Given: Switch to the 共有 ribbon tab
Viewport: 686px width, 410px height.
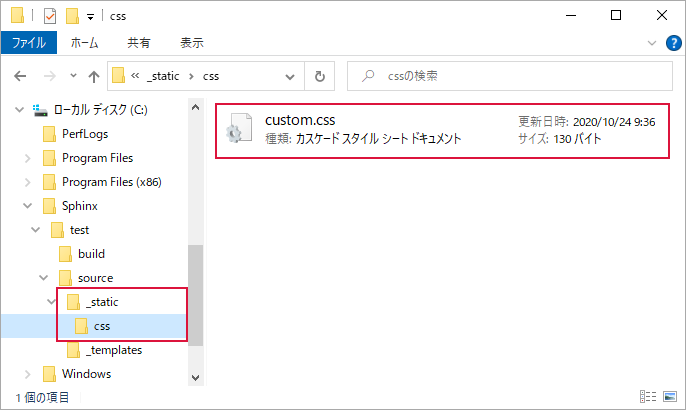Looking at the screenshot, I should (139, 43).
